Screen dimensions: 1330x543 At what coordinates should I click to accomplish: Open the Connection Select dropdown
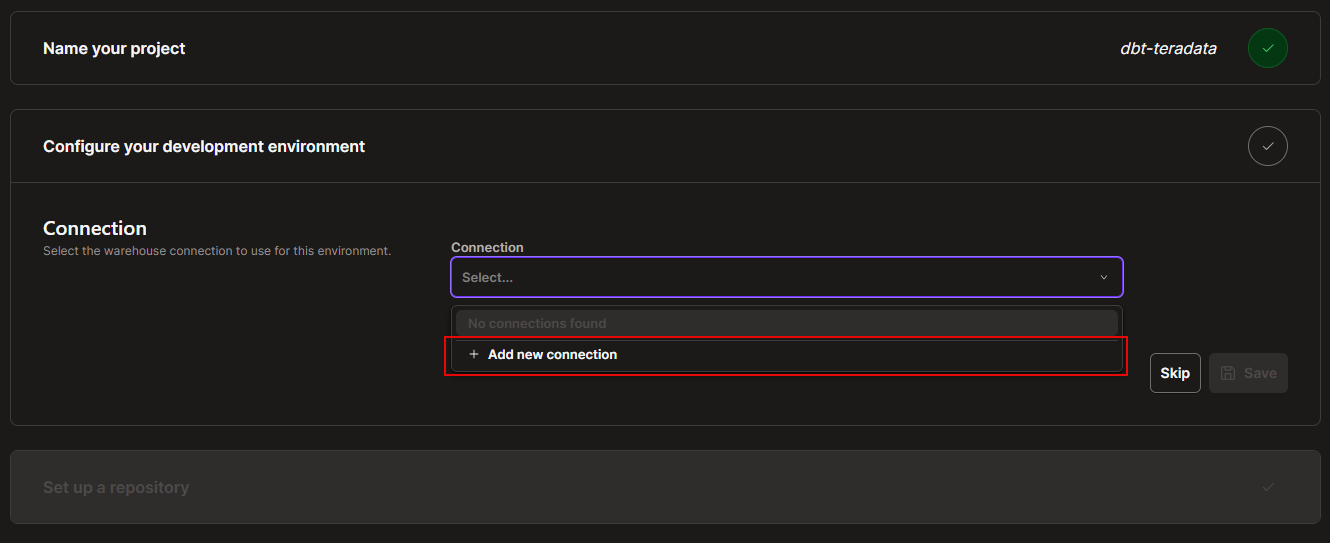tap(787, 277)
